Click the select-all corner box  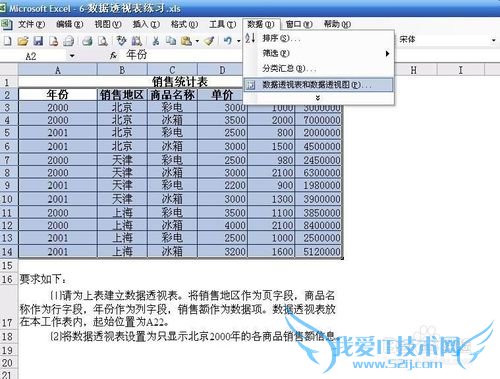pyautogui.click(x=9, y=70)
